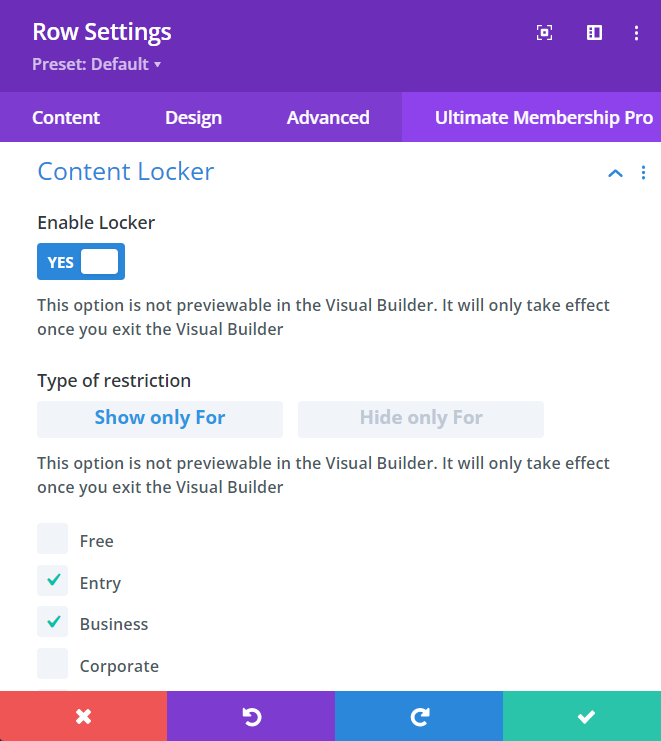Open the Advanced tab
Image resolution: width=661 pixels, height=741 pixels.
[328, 118]
